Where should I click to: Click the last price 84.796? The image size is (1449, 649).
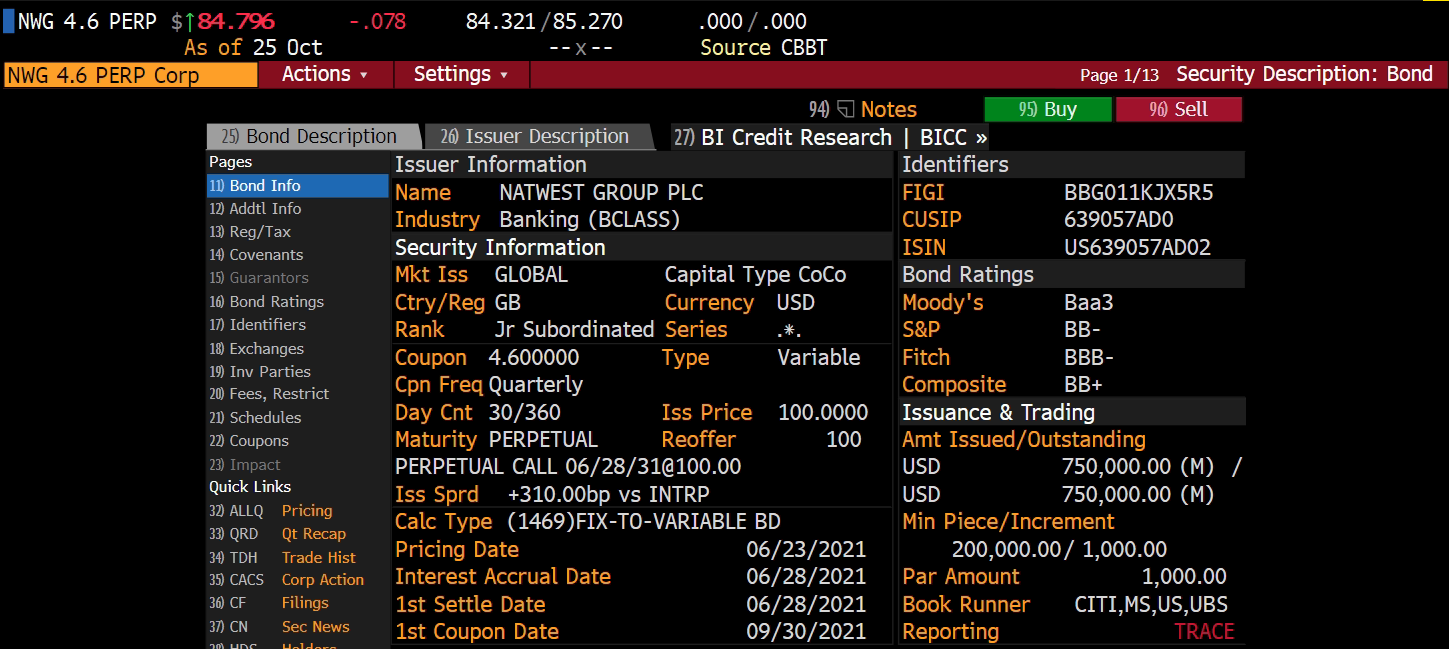[235, 21]
